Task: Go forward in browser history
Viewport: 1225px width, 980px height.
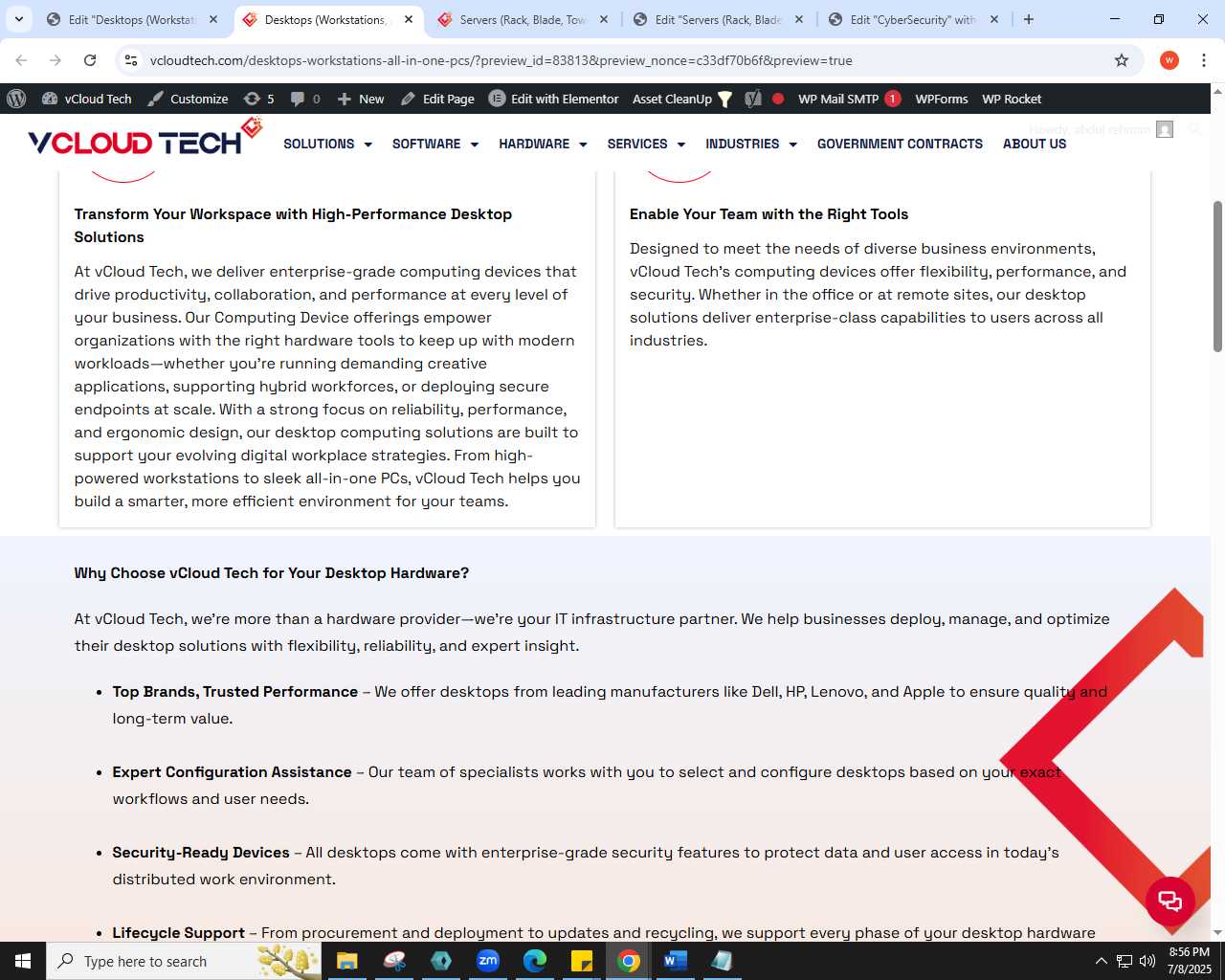Action: [56, 60]
